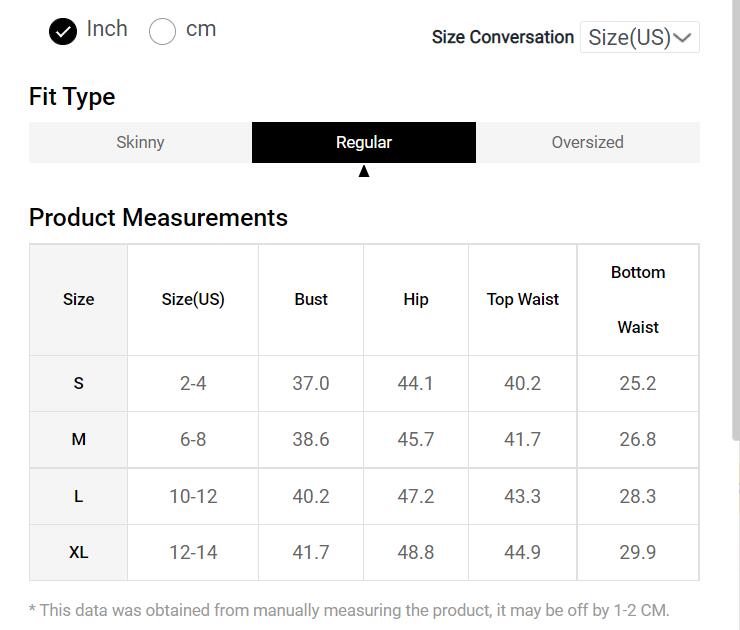Select the S size row label
This screenshot has height=630, width=740.
click(x=79, y=383)
